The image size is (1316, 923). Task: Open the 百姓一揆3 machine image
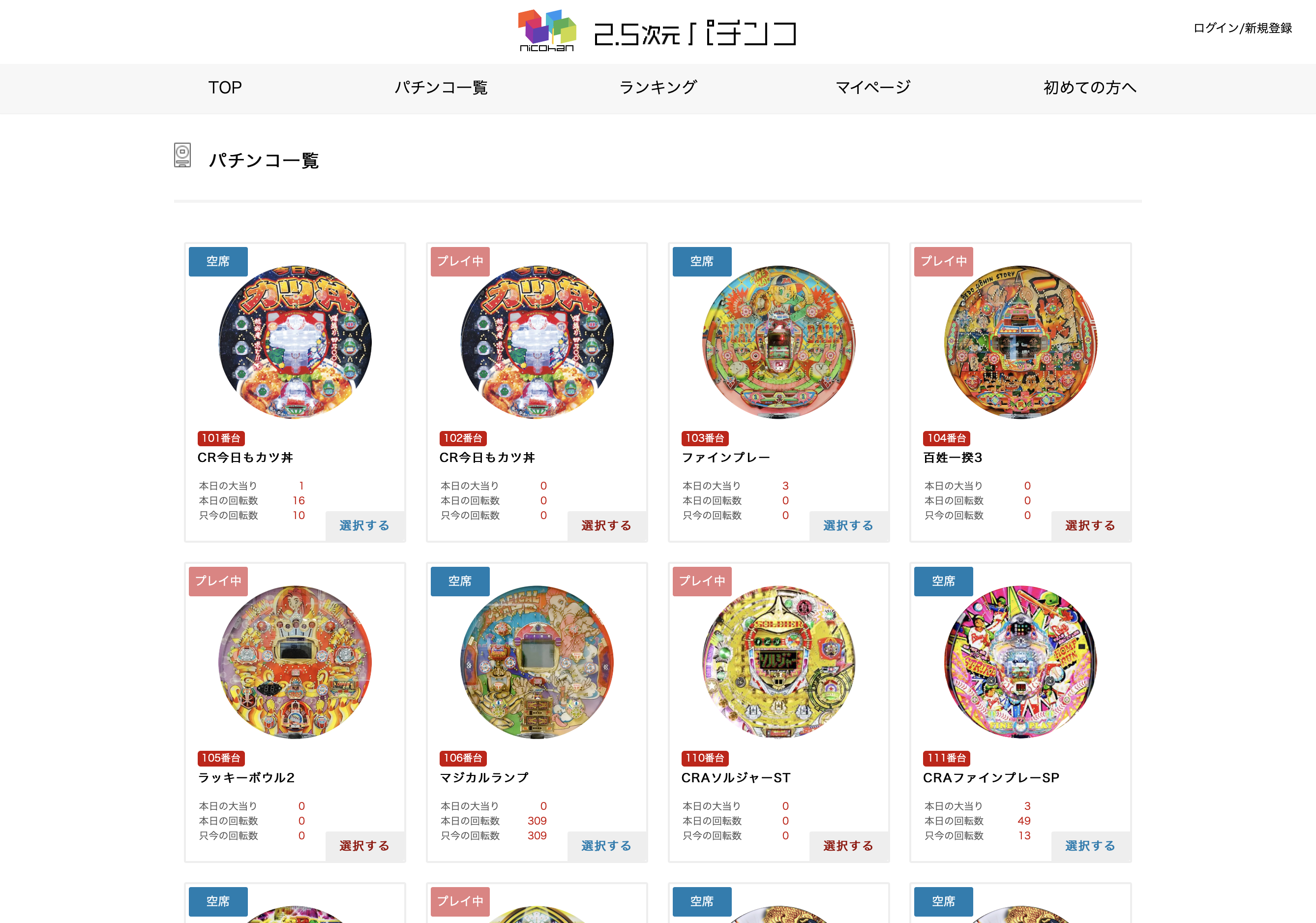pos(1021,342)
